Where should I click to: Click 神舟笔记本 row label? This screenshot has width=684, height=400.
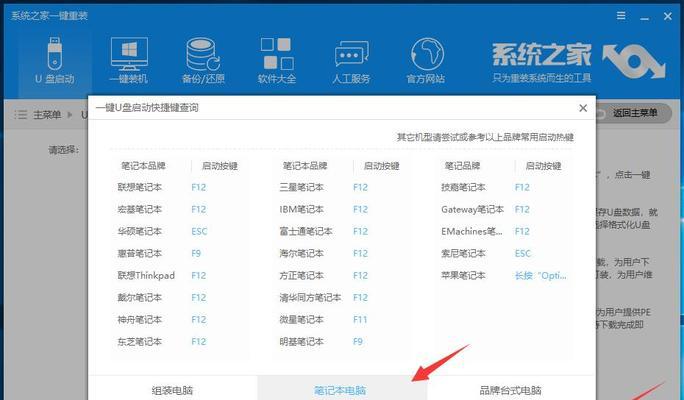pyautogui.click(x=140, y=320)
